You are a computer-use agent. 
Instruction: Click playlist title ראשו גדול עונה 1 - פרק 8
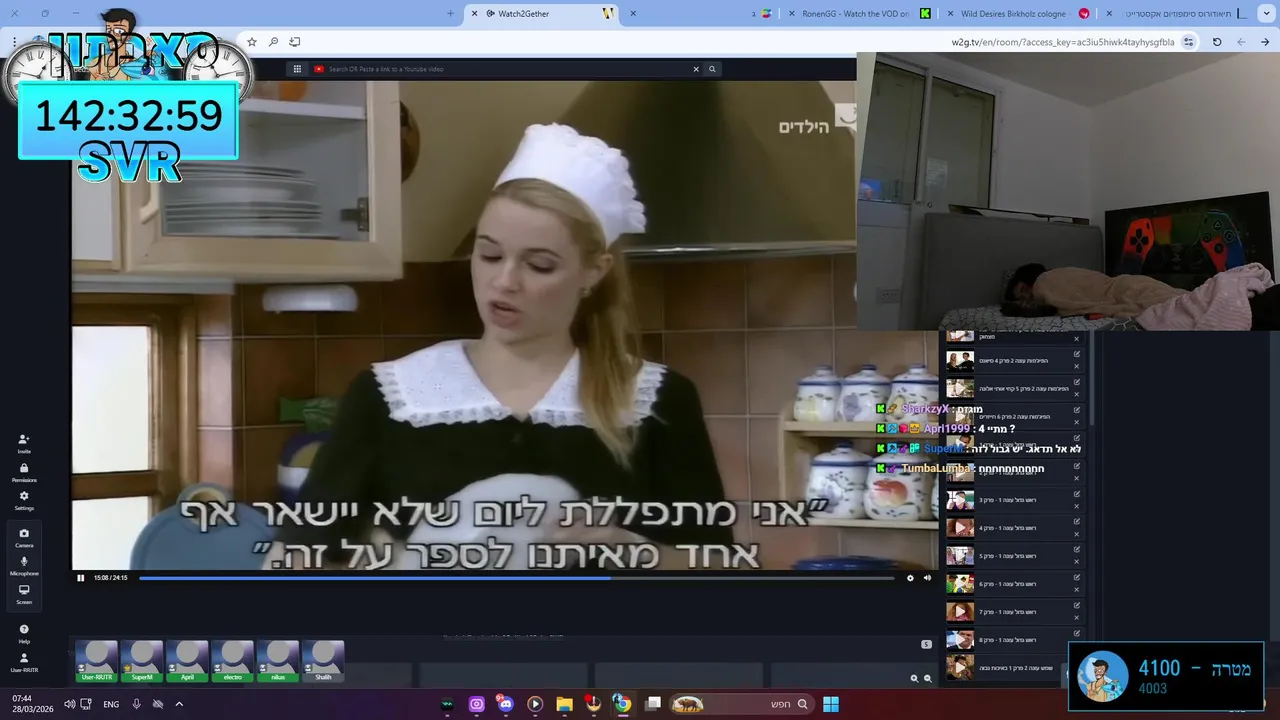(x=1008, y=640)
